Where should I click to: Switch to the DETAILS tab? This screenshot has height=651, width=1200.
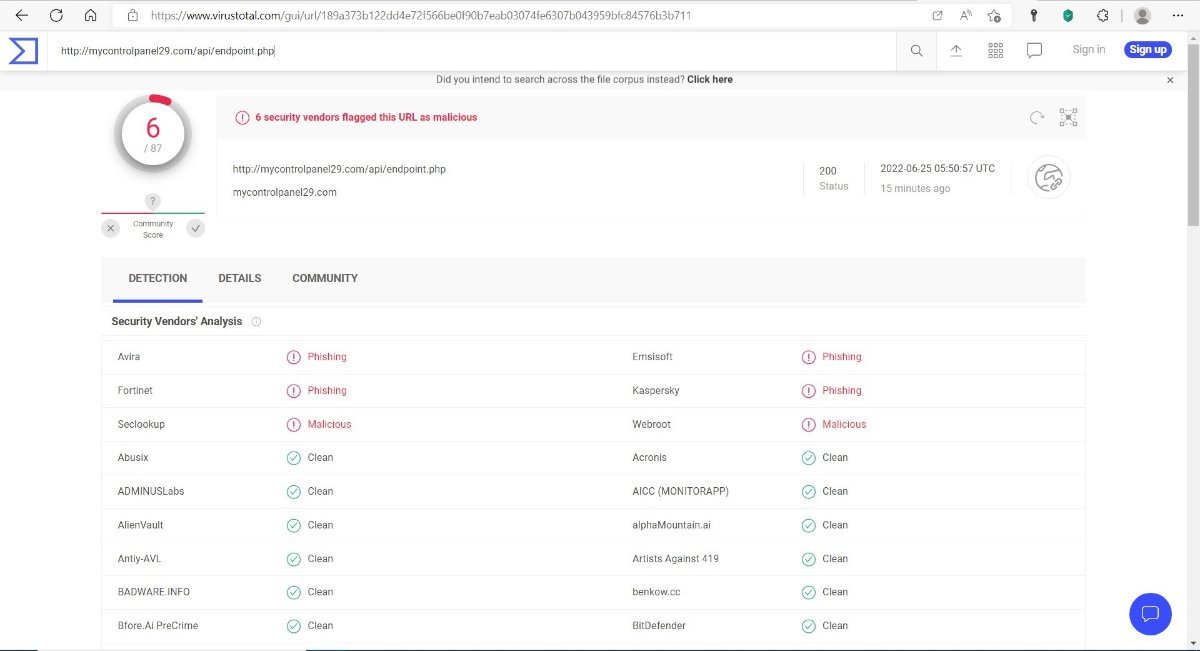click(x=240, y=279)
